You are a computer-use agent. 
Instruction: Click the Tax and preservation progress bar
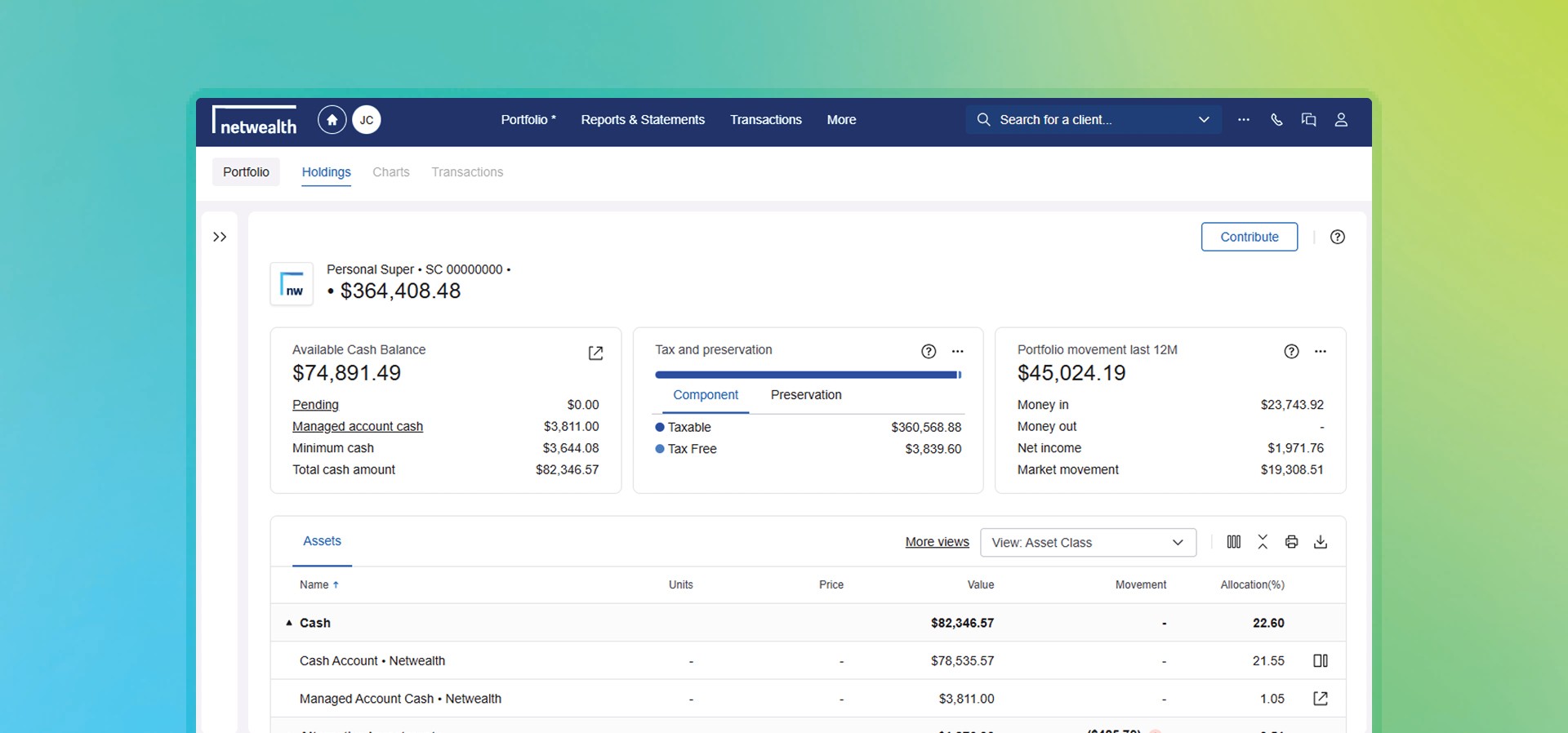tap(807, 375)
